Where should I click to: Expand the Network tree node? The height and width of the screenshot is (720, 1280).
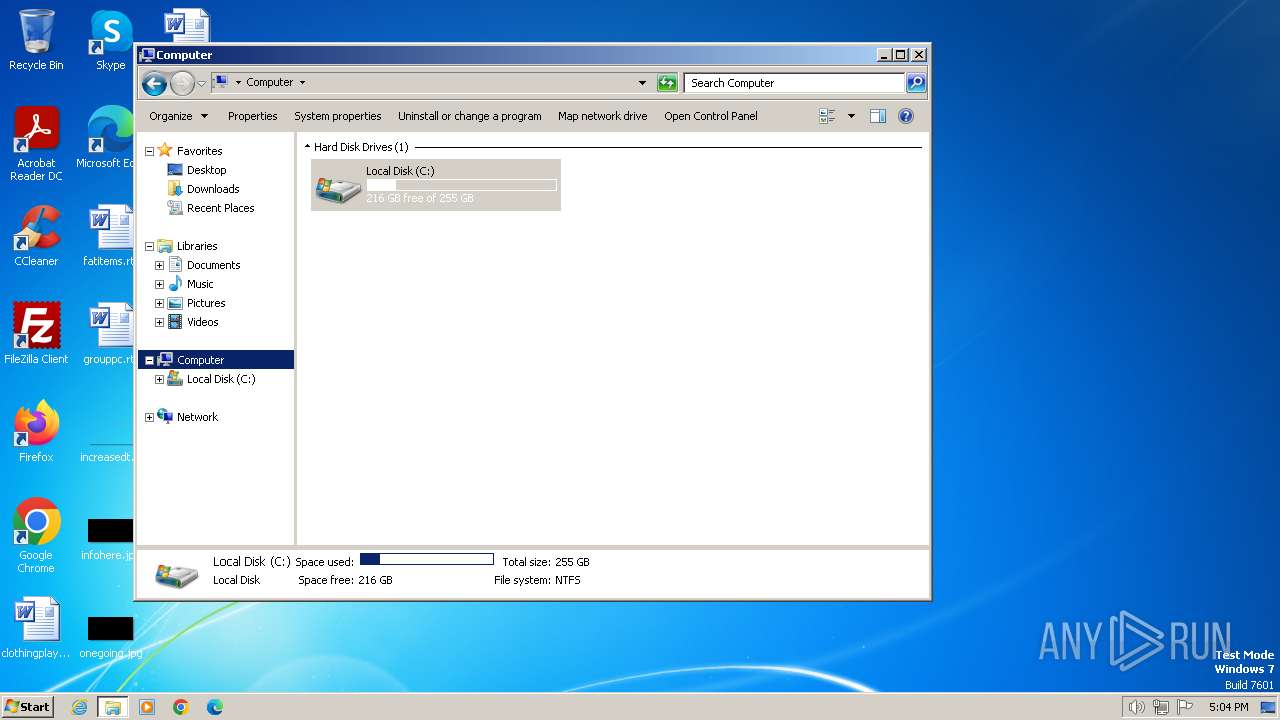[x=149, y=417]
